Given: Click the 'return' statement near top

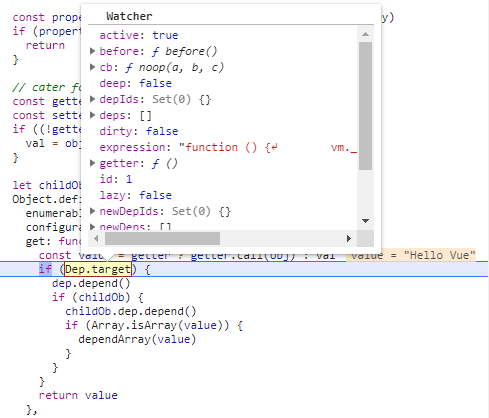Looking at the screenshot, I should tap(45, 45).
